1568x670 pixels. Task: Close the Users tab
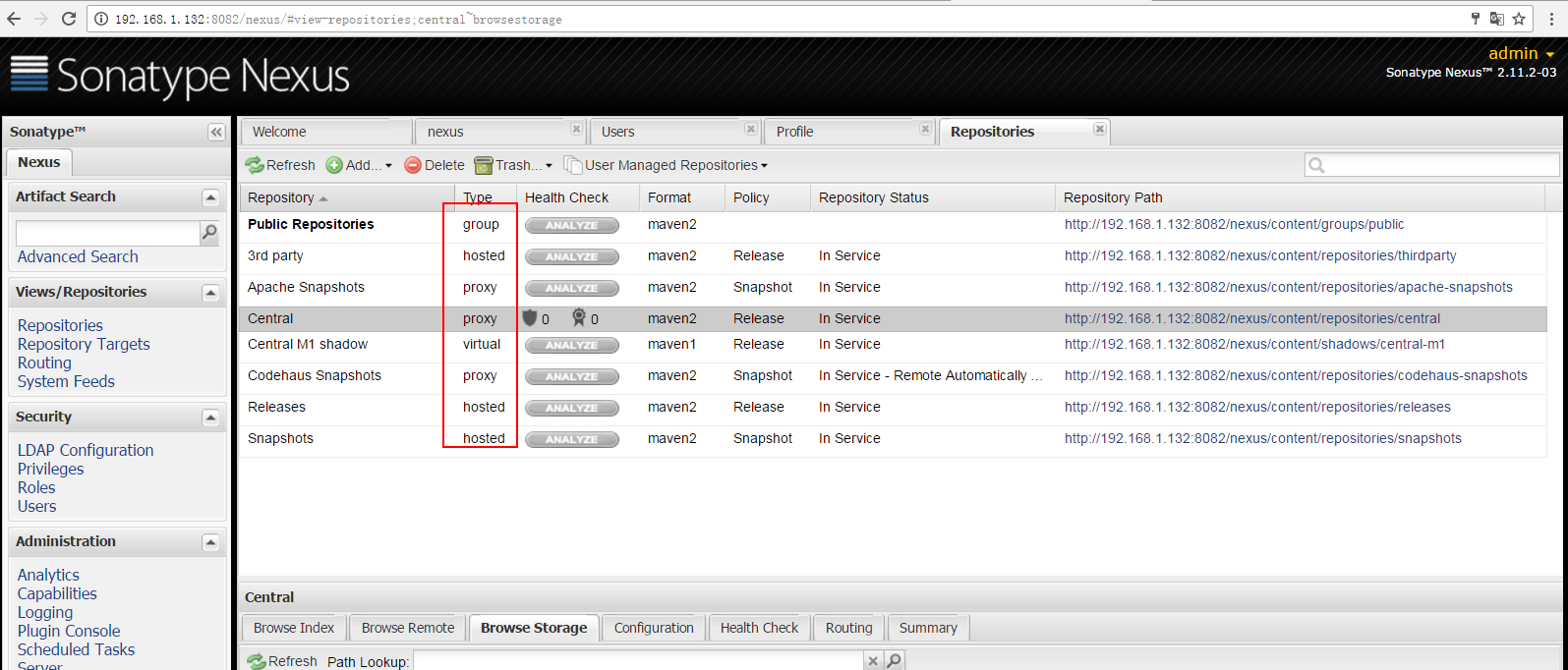(751, 129)
